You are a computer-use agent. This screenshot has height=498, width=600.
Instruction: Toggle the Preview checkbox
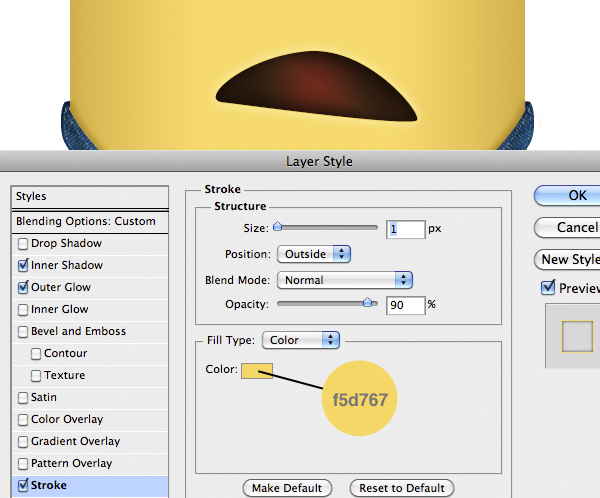tap(548, 288)
